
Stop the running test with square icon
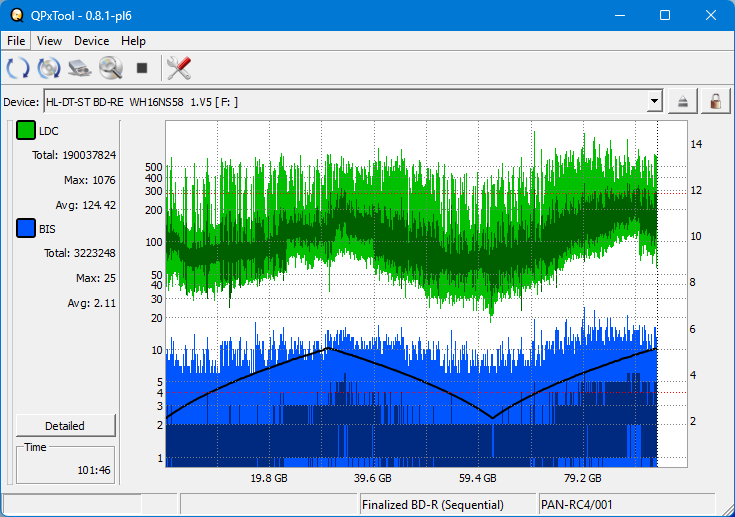(x=142, y=68)
